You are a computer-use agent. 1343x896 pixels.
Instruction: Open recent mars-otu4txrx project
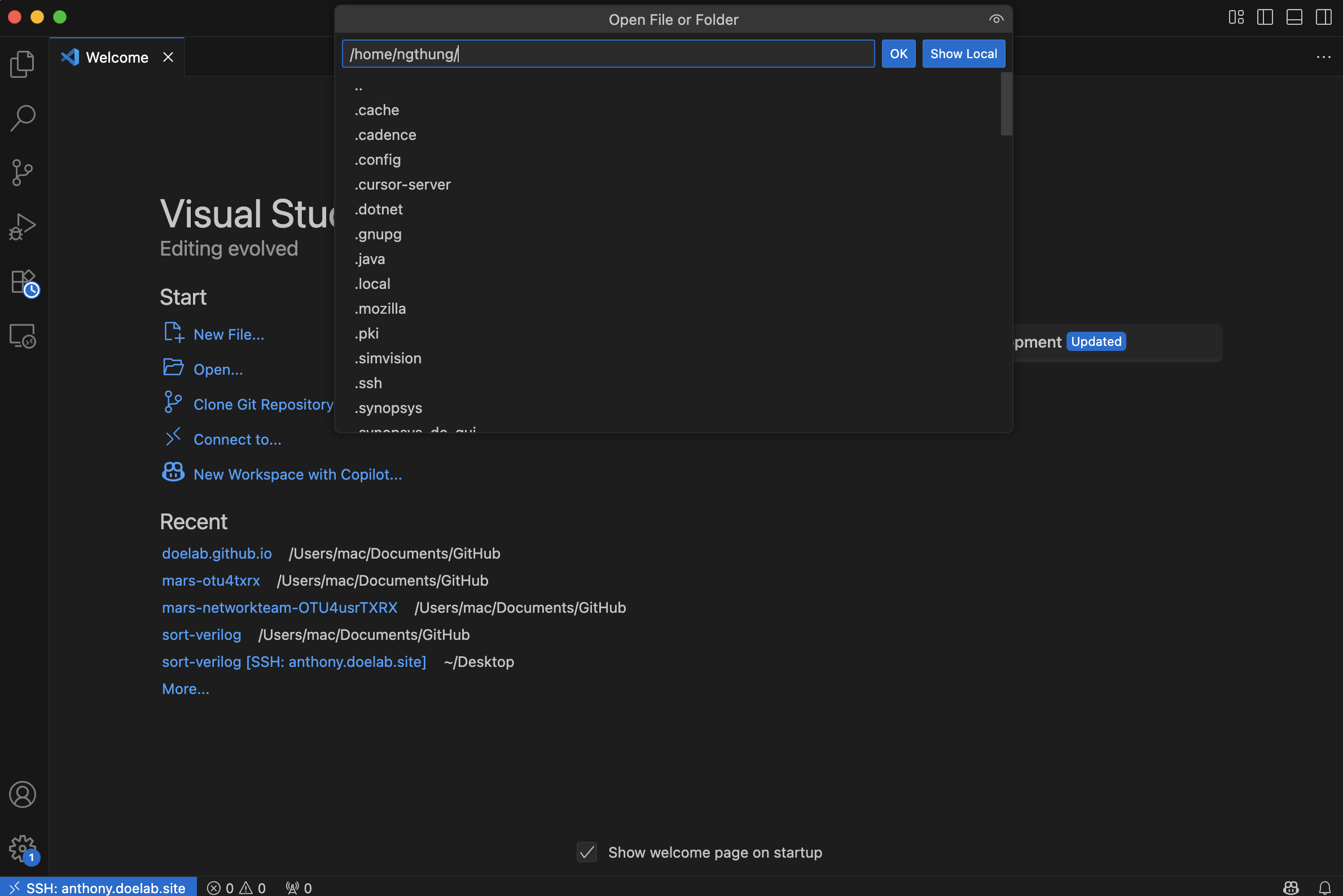click(211, 581)
